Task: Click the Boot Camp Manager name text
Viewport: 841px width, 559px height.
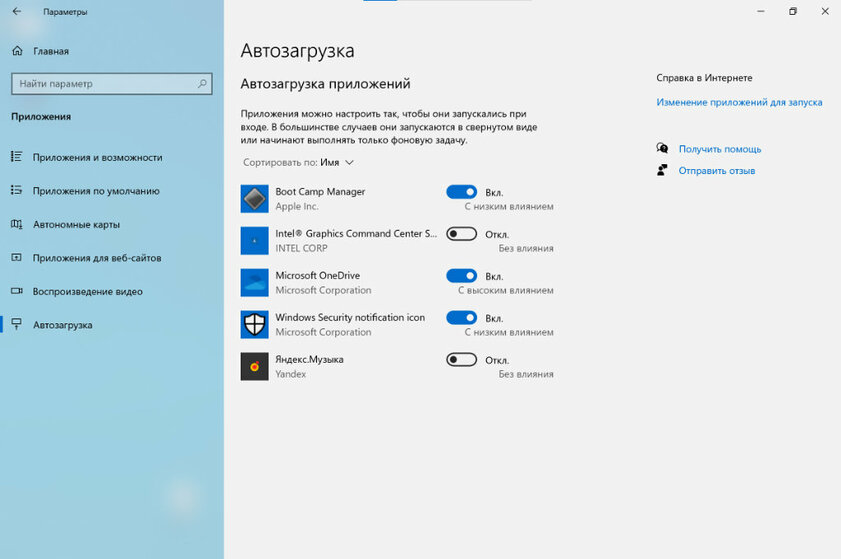Action: click(x=320, y=192)
